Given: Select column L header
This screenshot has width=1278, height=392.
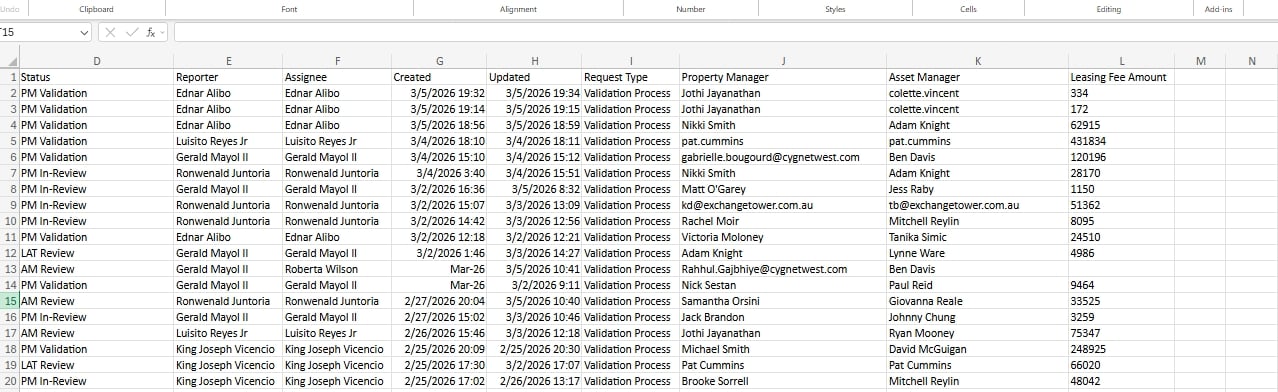Looking at the screenshot, I should pos(1121,62).
